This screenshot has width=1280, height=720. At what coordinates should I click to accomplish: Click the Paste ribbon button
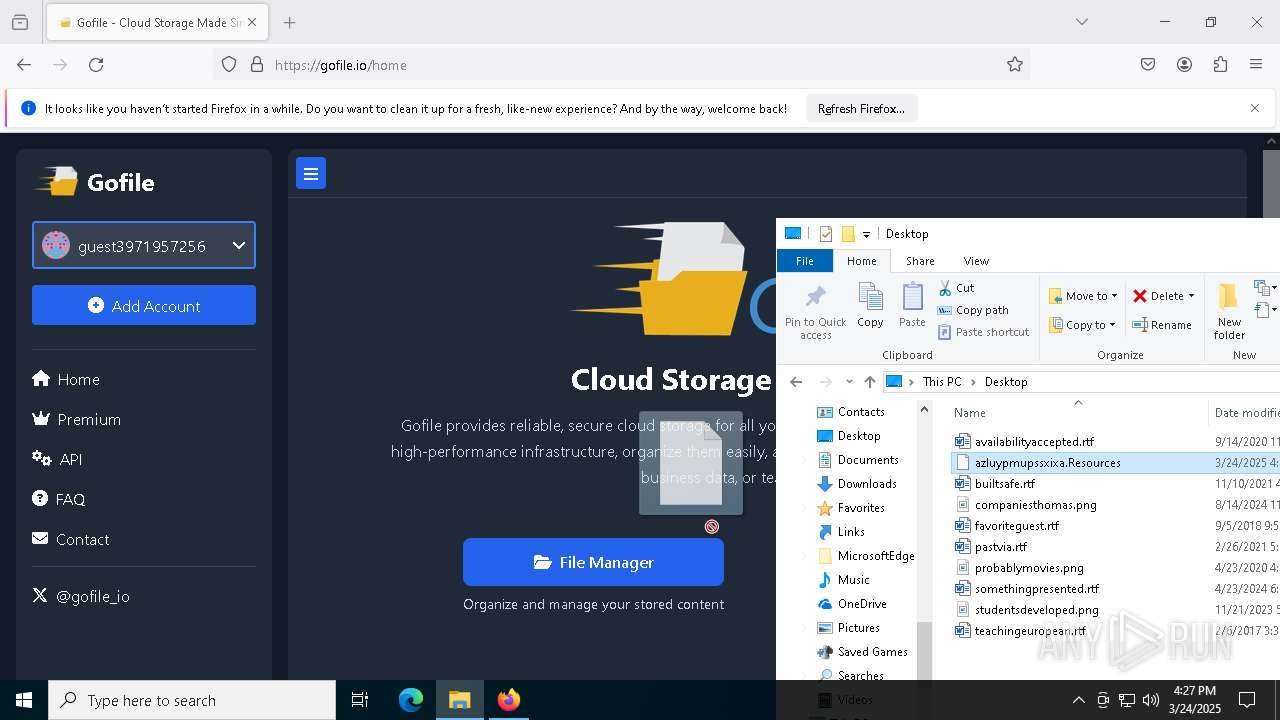pos(912,306)
